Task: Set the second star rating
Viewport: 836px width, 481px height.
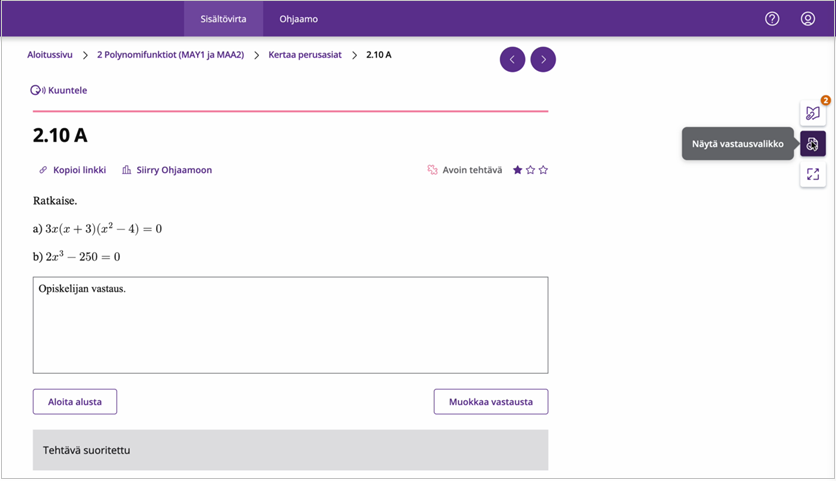Action: click(530, 170)
